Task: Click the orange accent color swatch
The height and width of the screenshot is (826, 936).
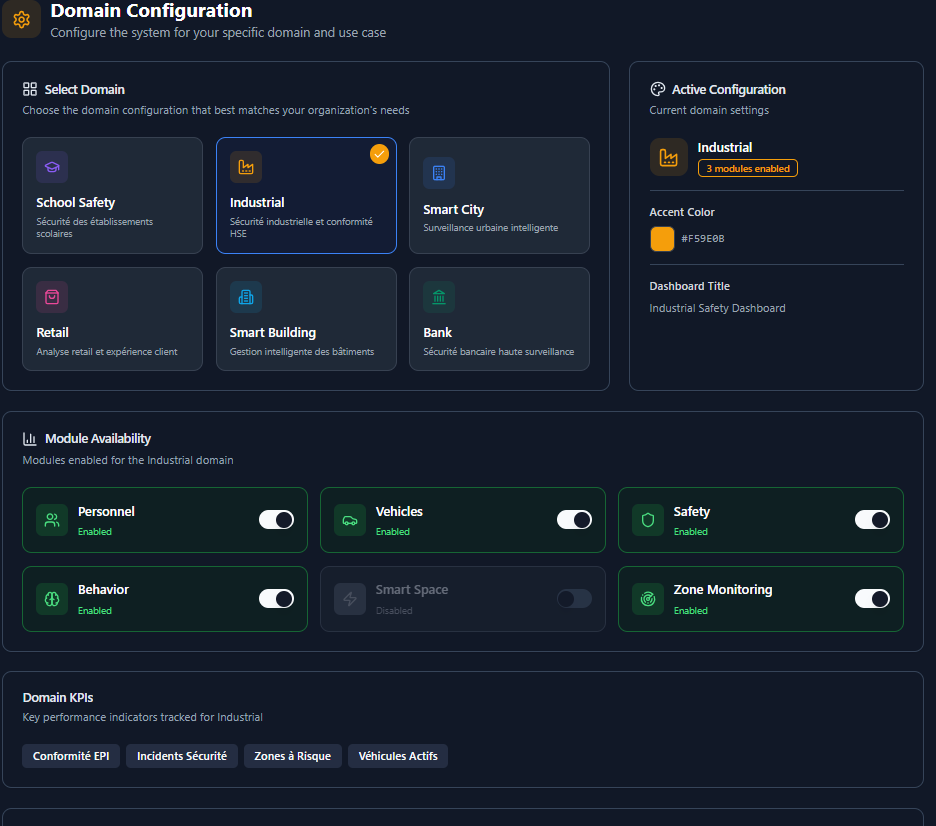Action: click(x=662, y=239)
